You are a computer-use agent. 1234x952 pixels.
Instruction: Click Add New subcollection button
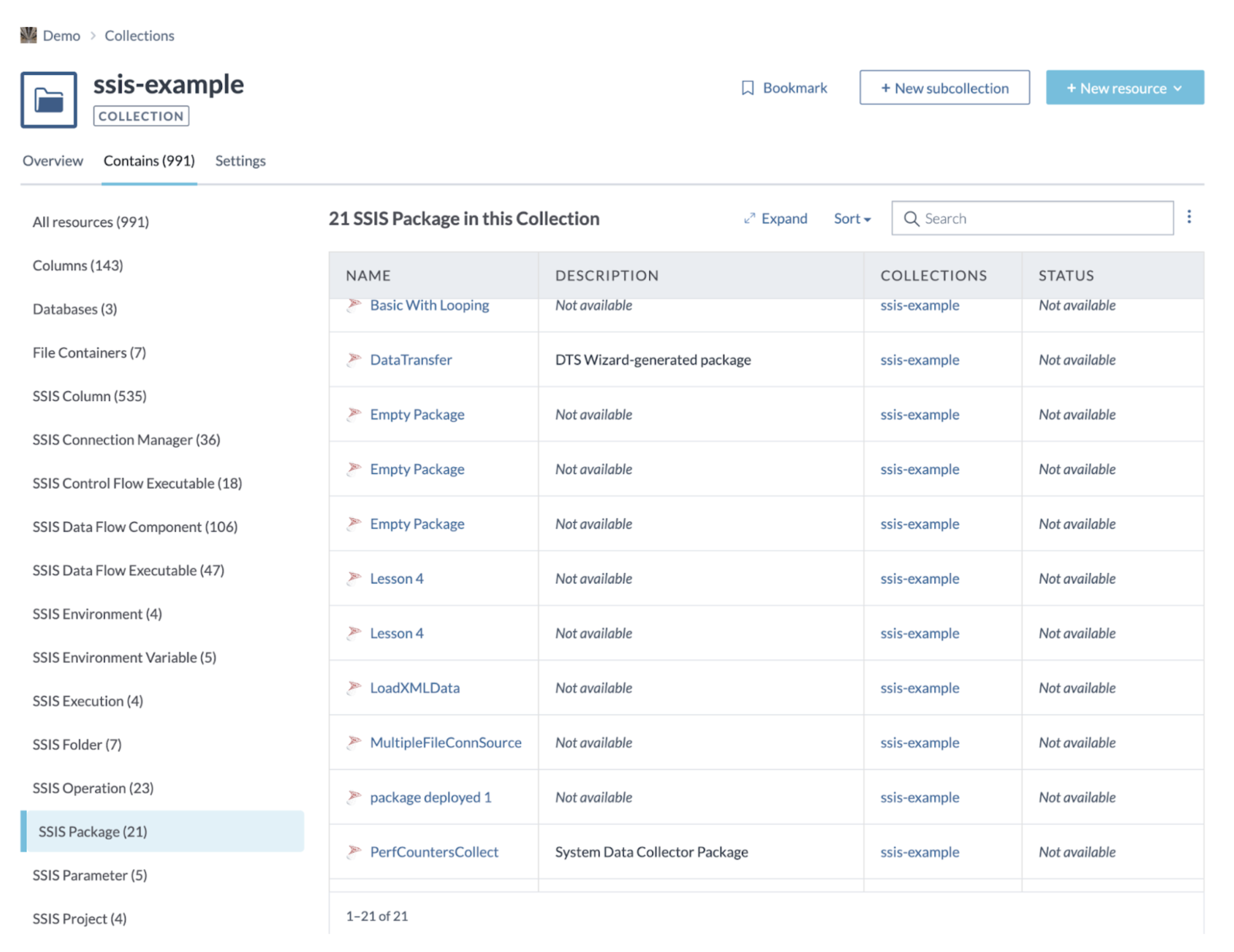pos(945,88)
